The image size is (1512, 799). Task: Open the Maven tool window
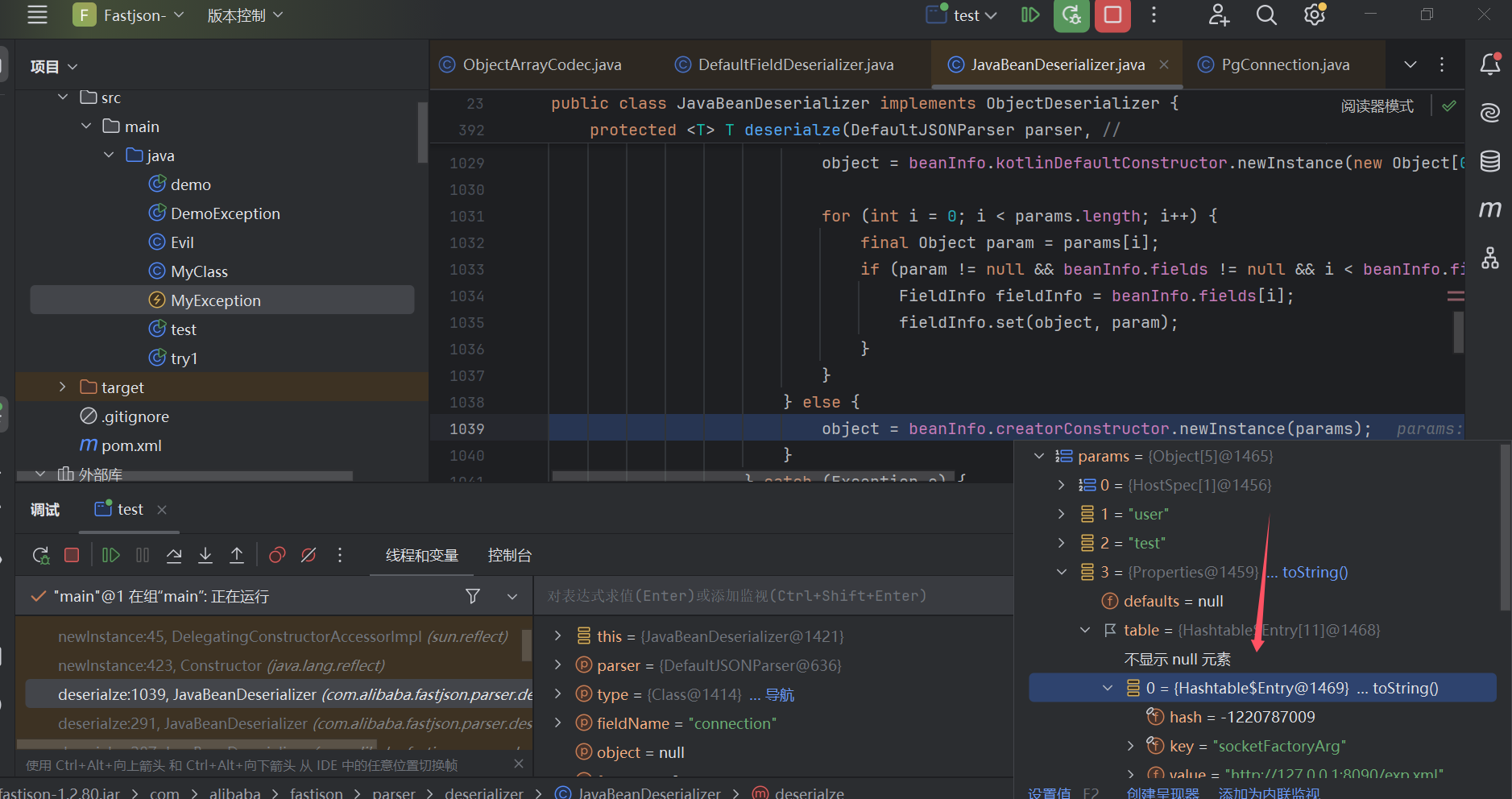1490,209
